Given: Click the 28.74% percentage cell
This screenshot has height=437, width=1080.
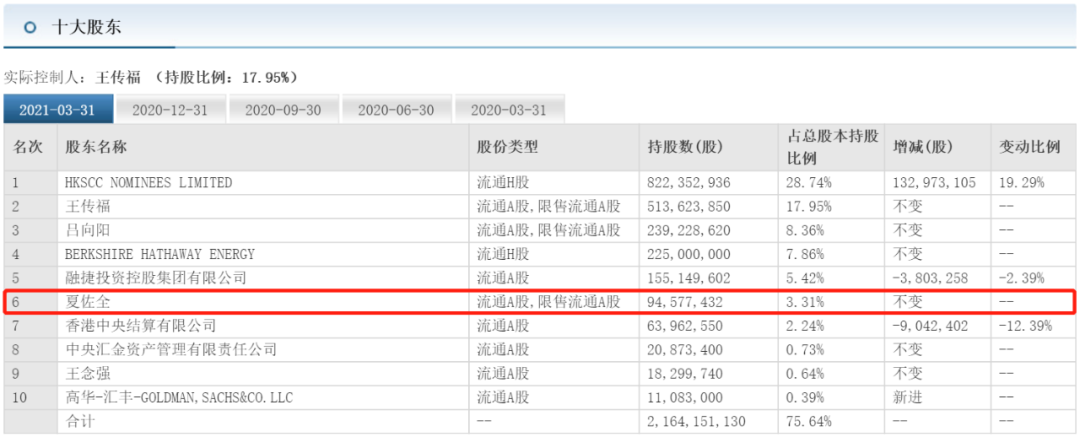Looking at the screenshot, I should click(x=809, y=183).
